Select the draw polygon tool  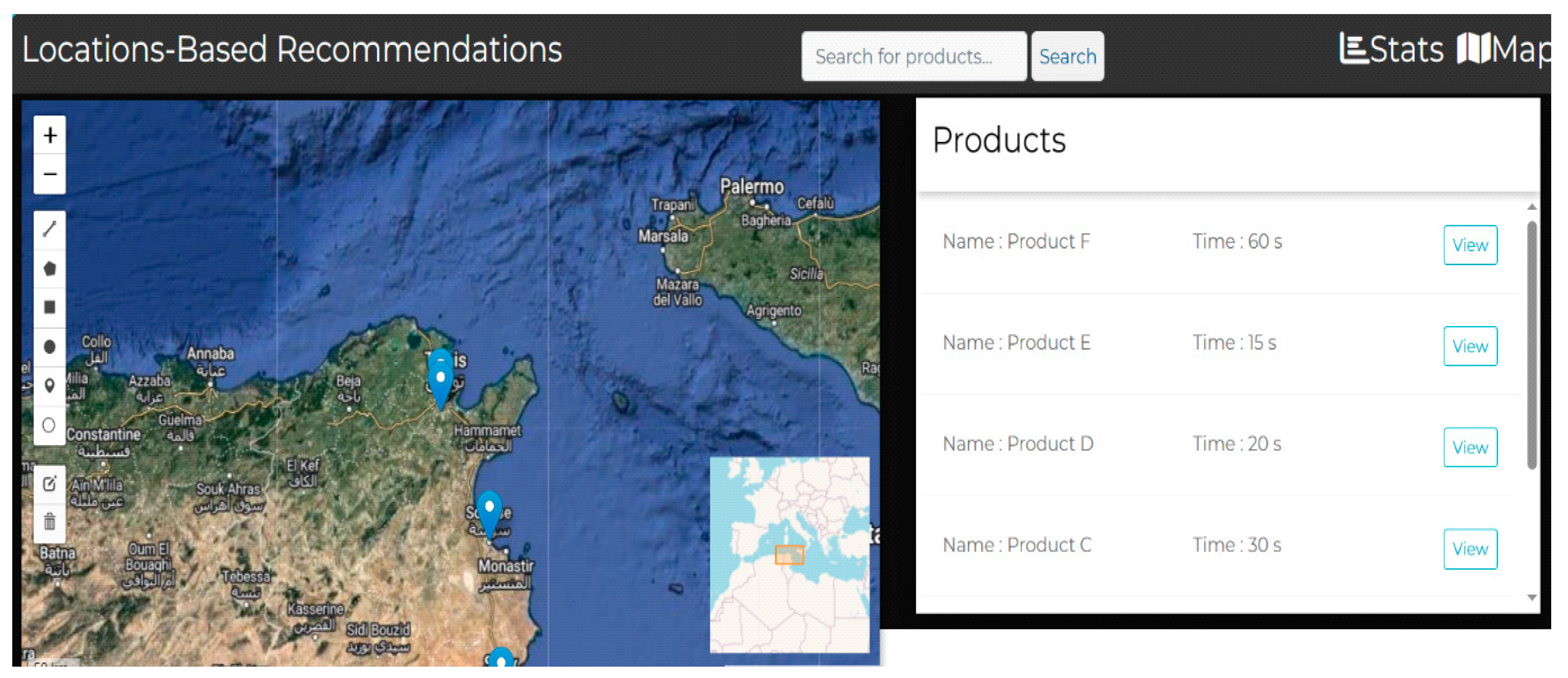[50, 268]
